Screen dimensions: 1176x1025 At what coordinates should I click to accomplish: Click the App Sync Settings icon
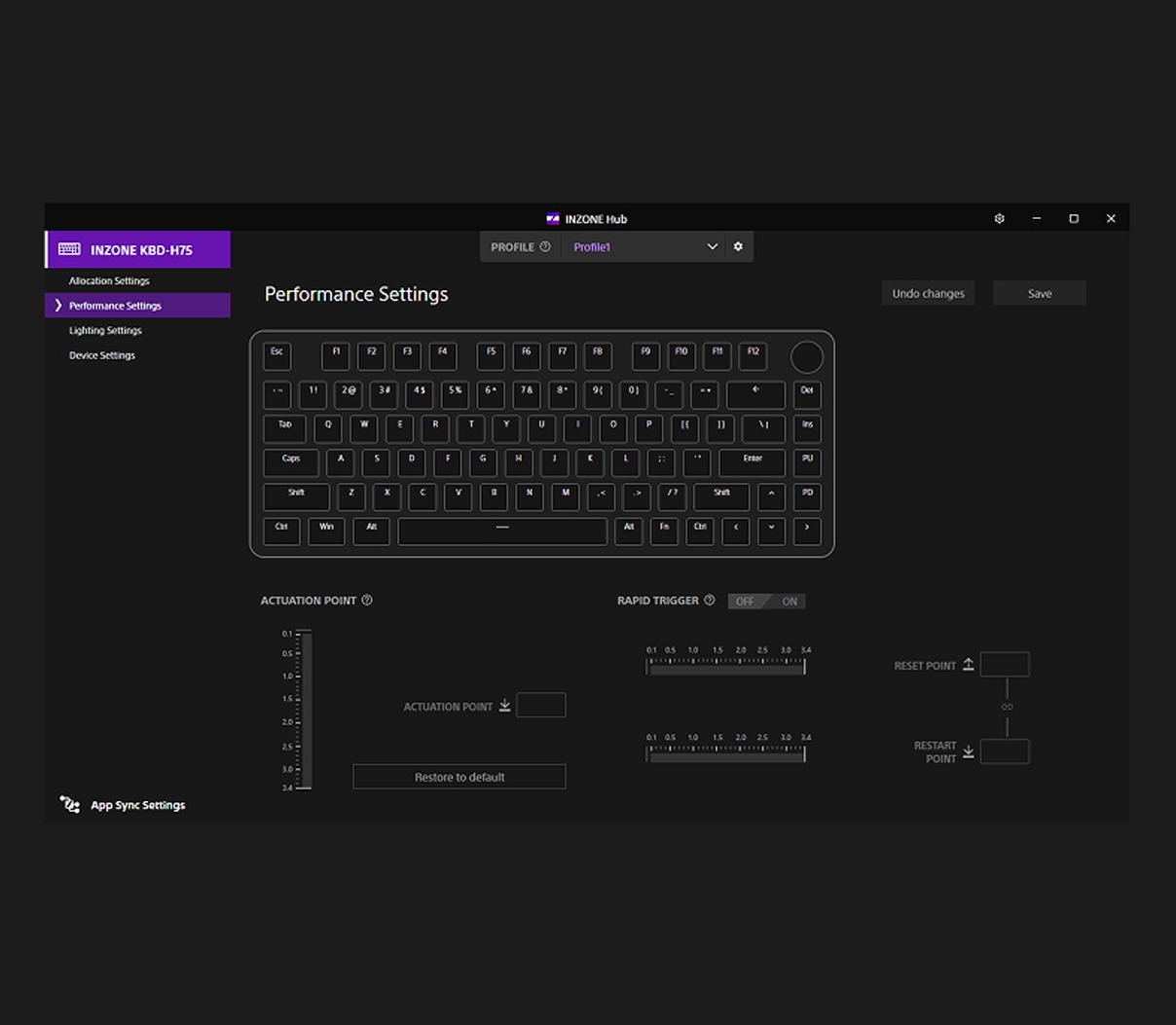coord(70,804)
